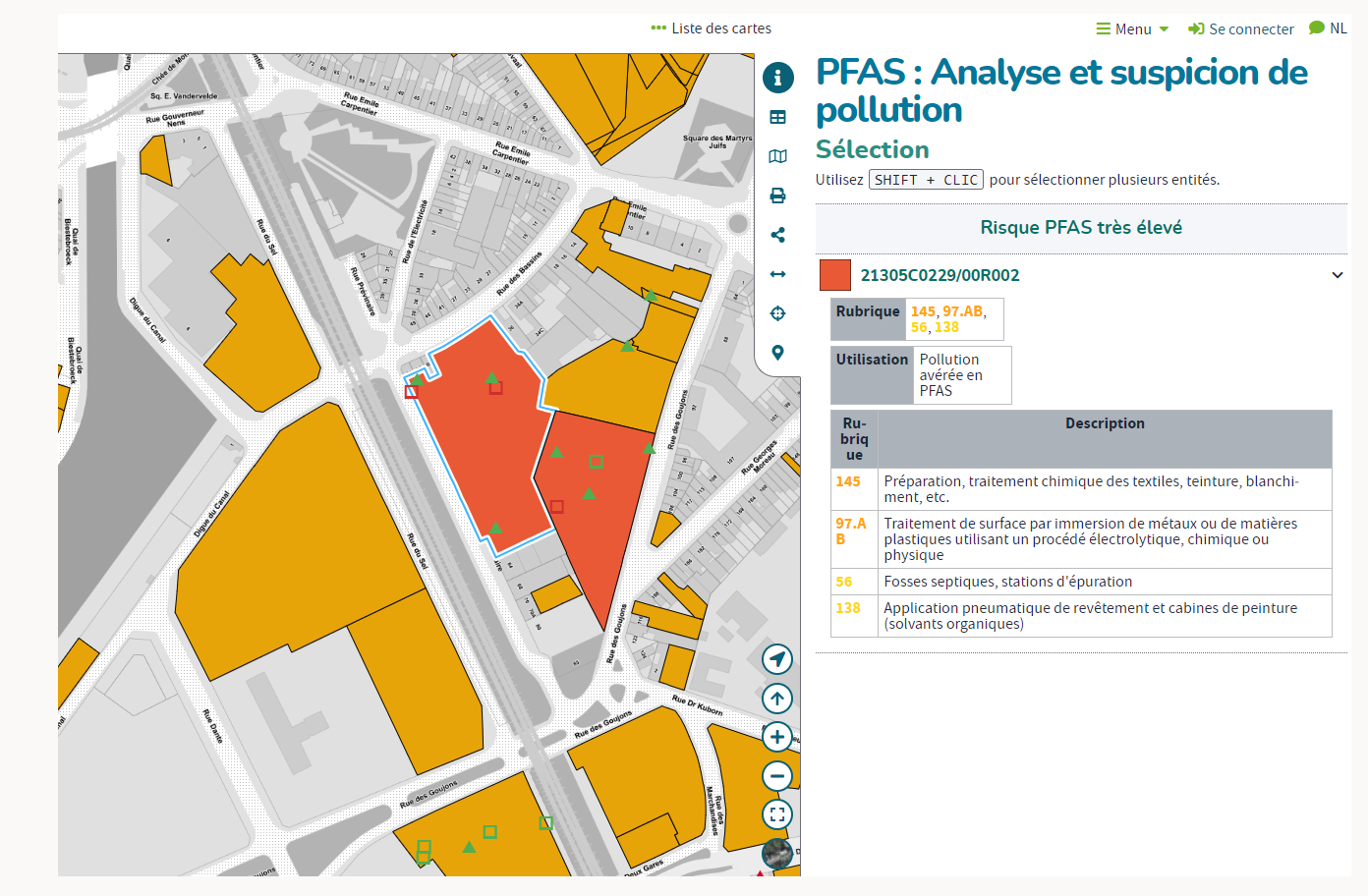
Task: Open the Liste des cartes link
Action: [x=711, y=28]
